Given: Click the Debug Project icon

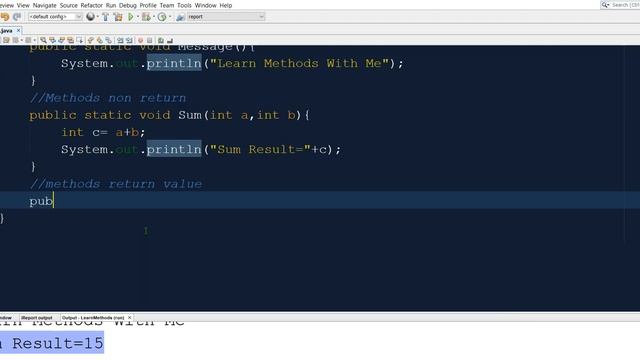Looking at the screenshot, I should point(146,17).
